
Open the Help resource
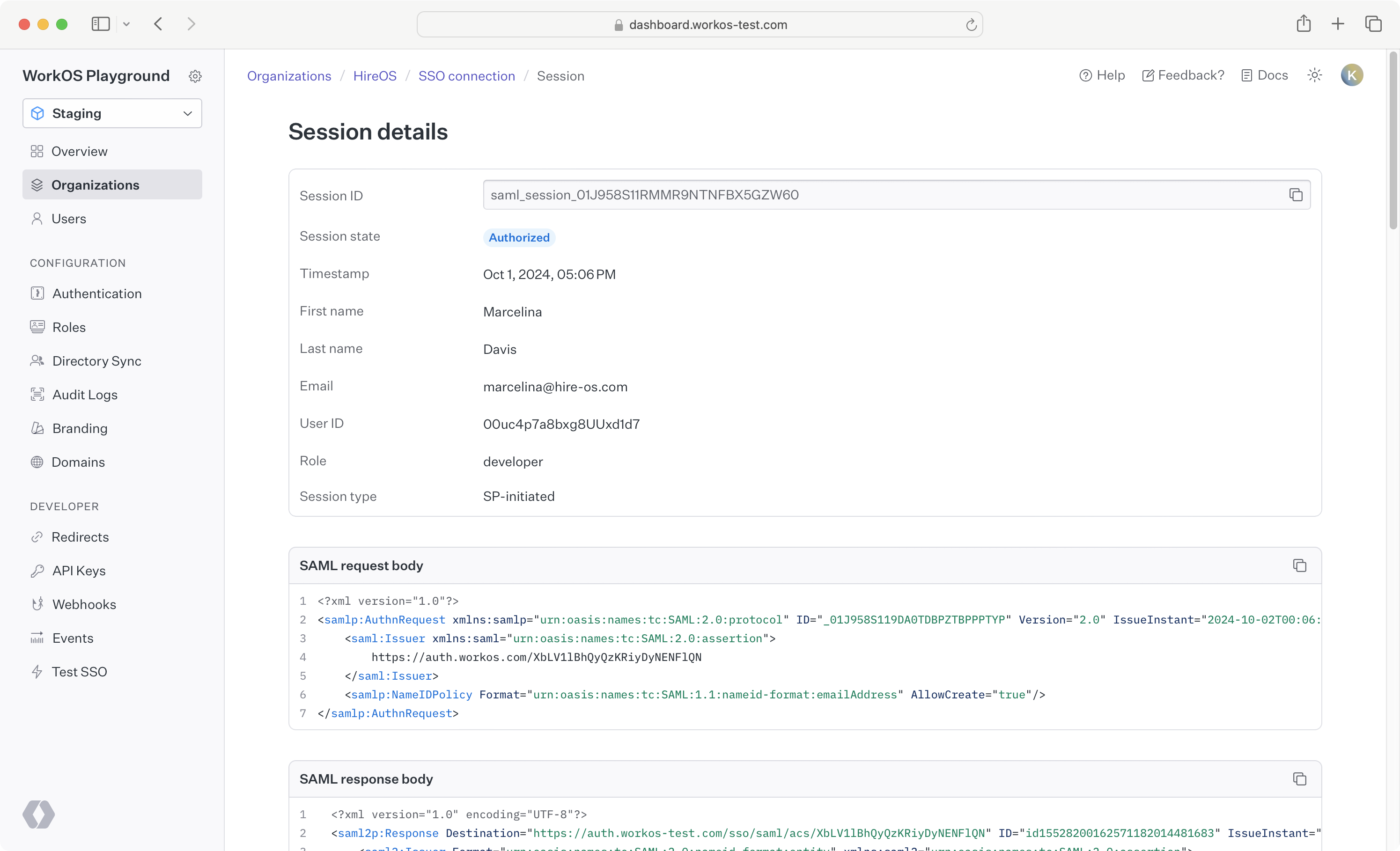coord(1102,75)
